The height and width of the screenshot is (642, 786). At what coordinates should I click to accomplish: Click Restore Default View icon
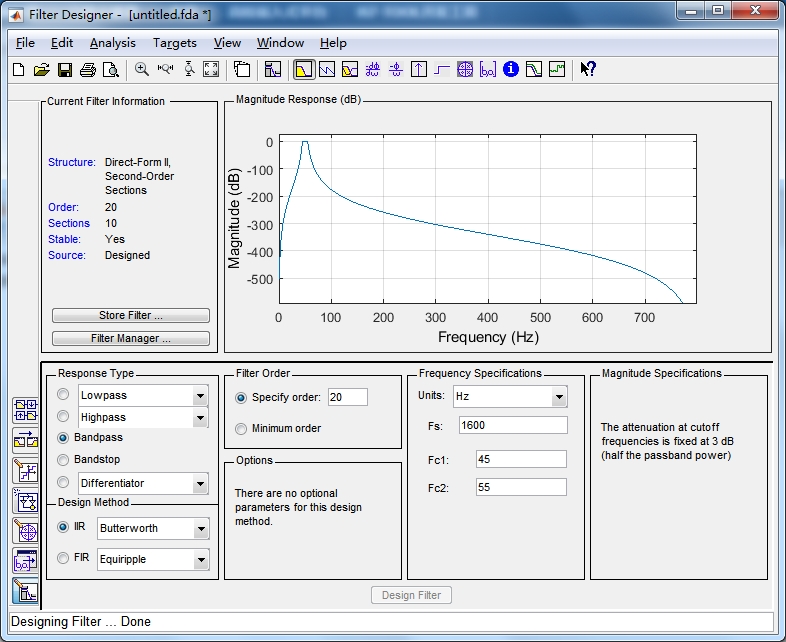211,70
